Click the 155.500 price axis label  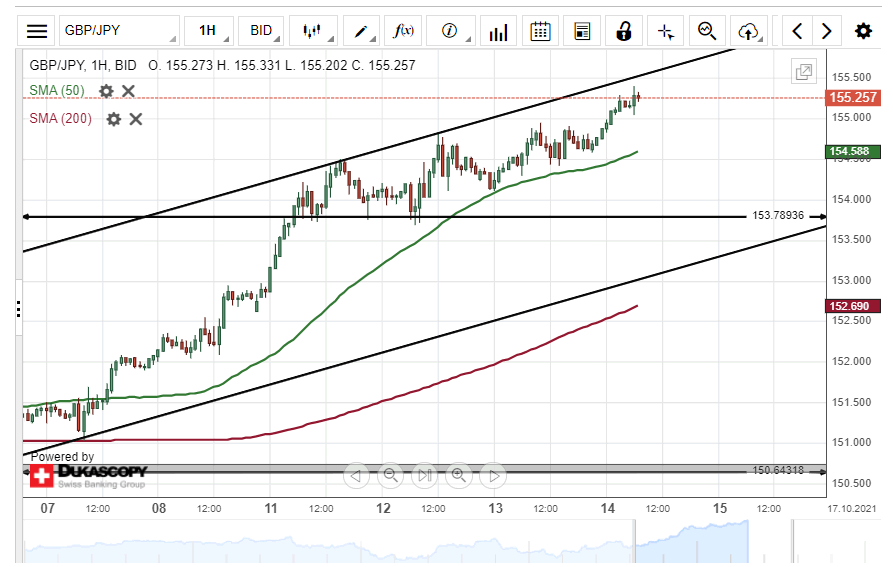[x=851, y=77]
